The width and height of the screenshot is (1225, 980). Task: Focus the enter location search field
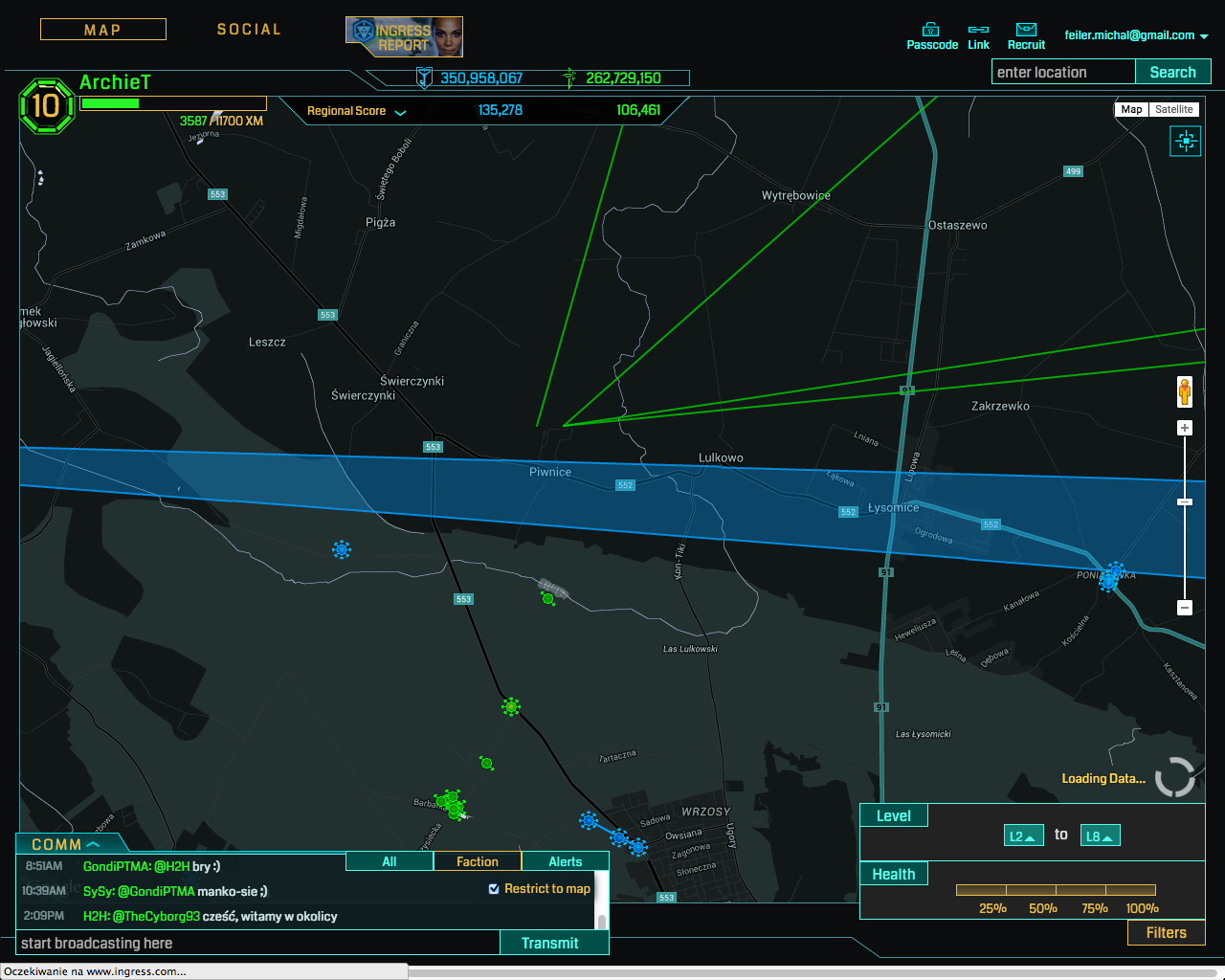(1063, 72)
